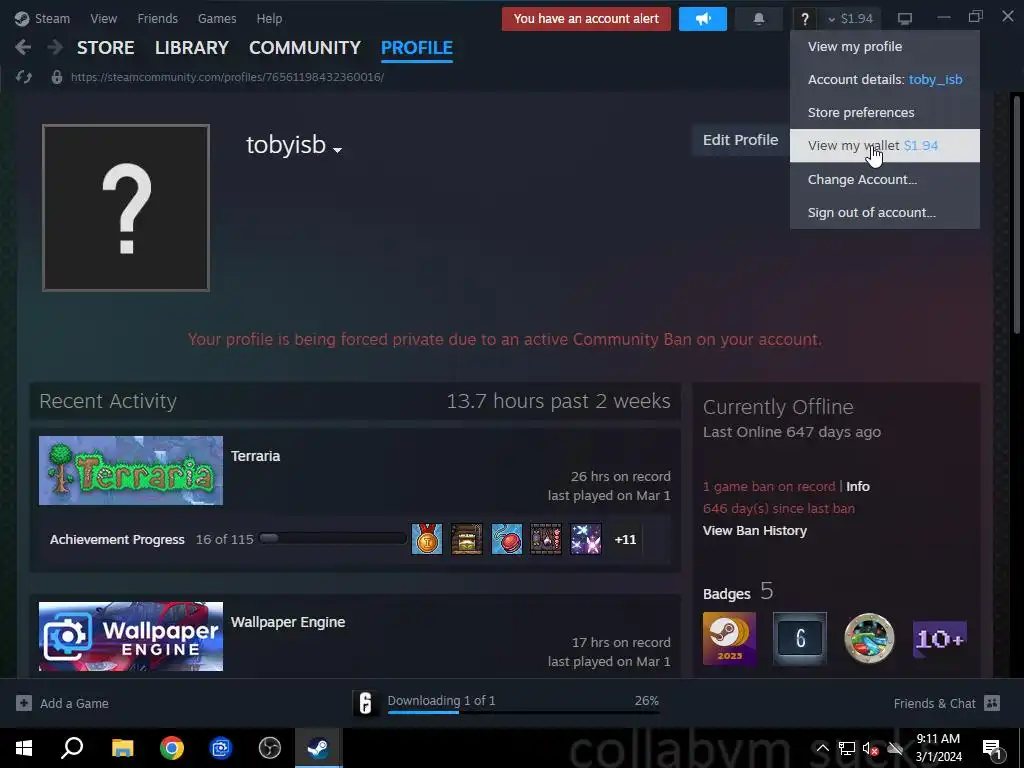The image size is (1024, 768).
Task: Click the plus icon next to Add a Game
Action: 24,703
